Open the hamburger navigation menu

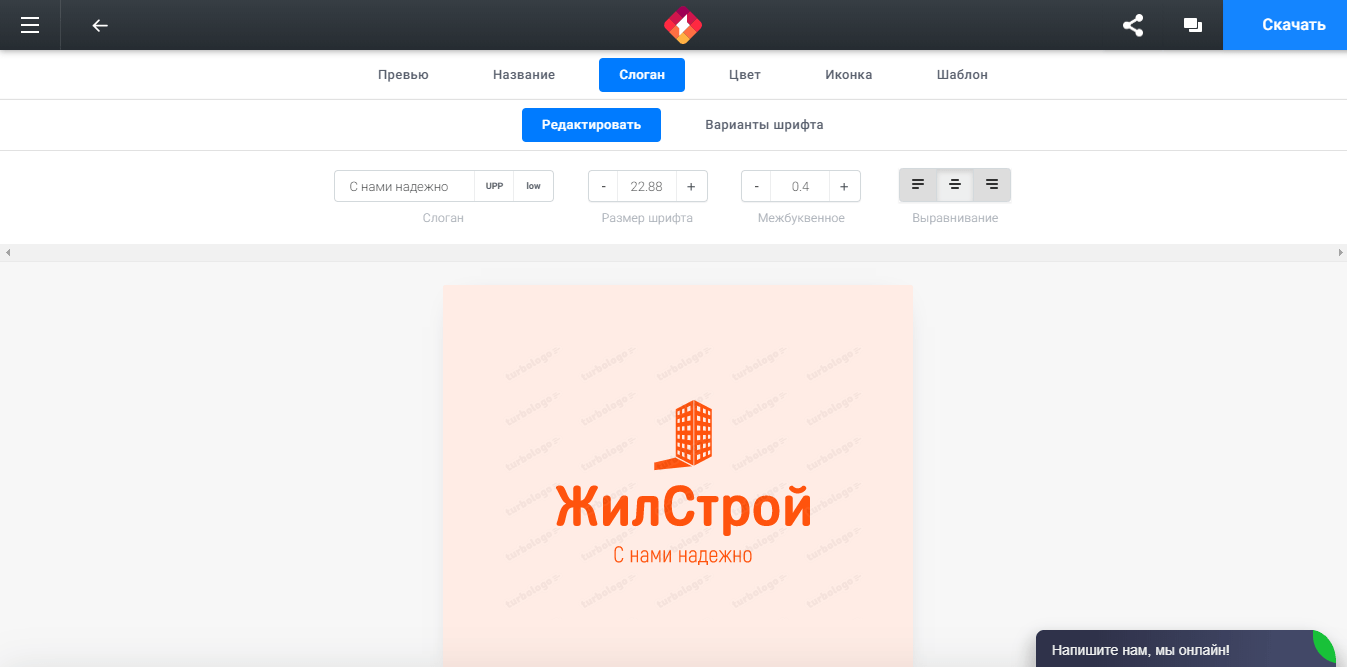tap(29, 25)
